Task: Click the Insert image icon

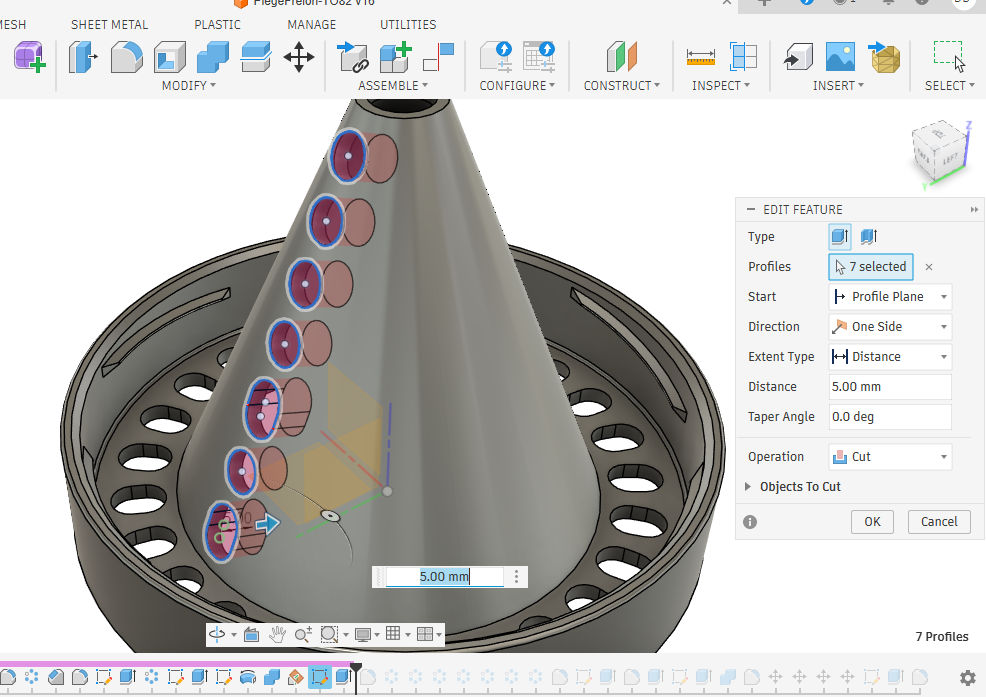Action: (840, 57)
